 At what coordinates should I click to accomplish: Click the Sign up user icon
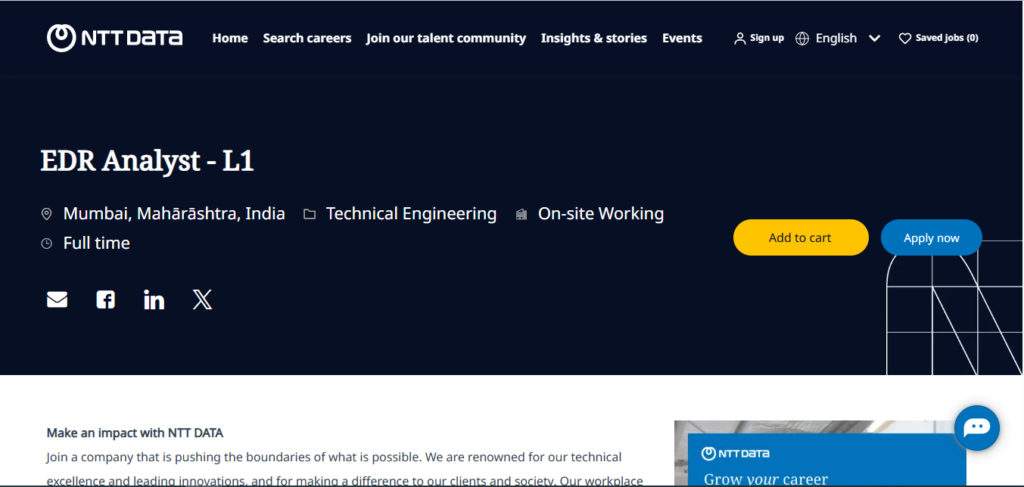coord(740,39)
